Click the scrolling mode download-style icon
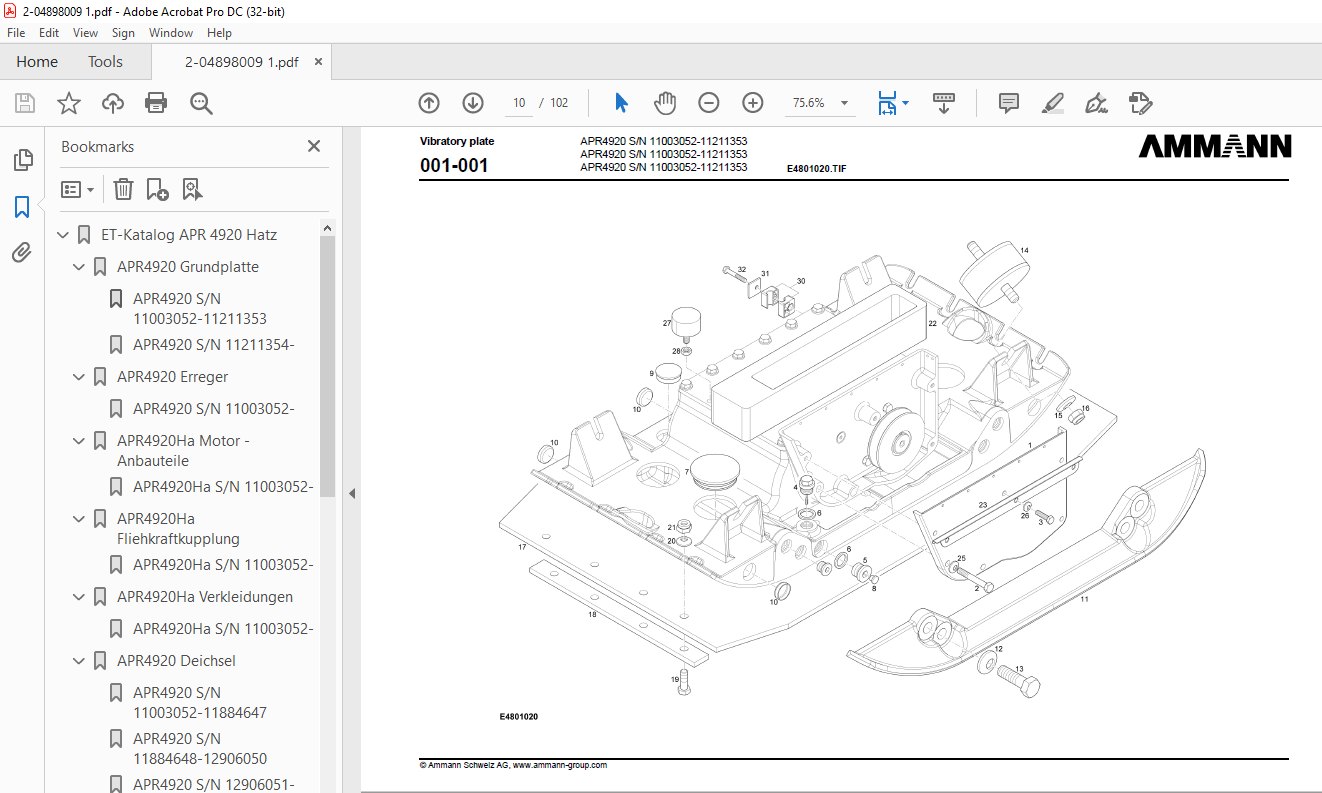 [x=944, y=103]
